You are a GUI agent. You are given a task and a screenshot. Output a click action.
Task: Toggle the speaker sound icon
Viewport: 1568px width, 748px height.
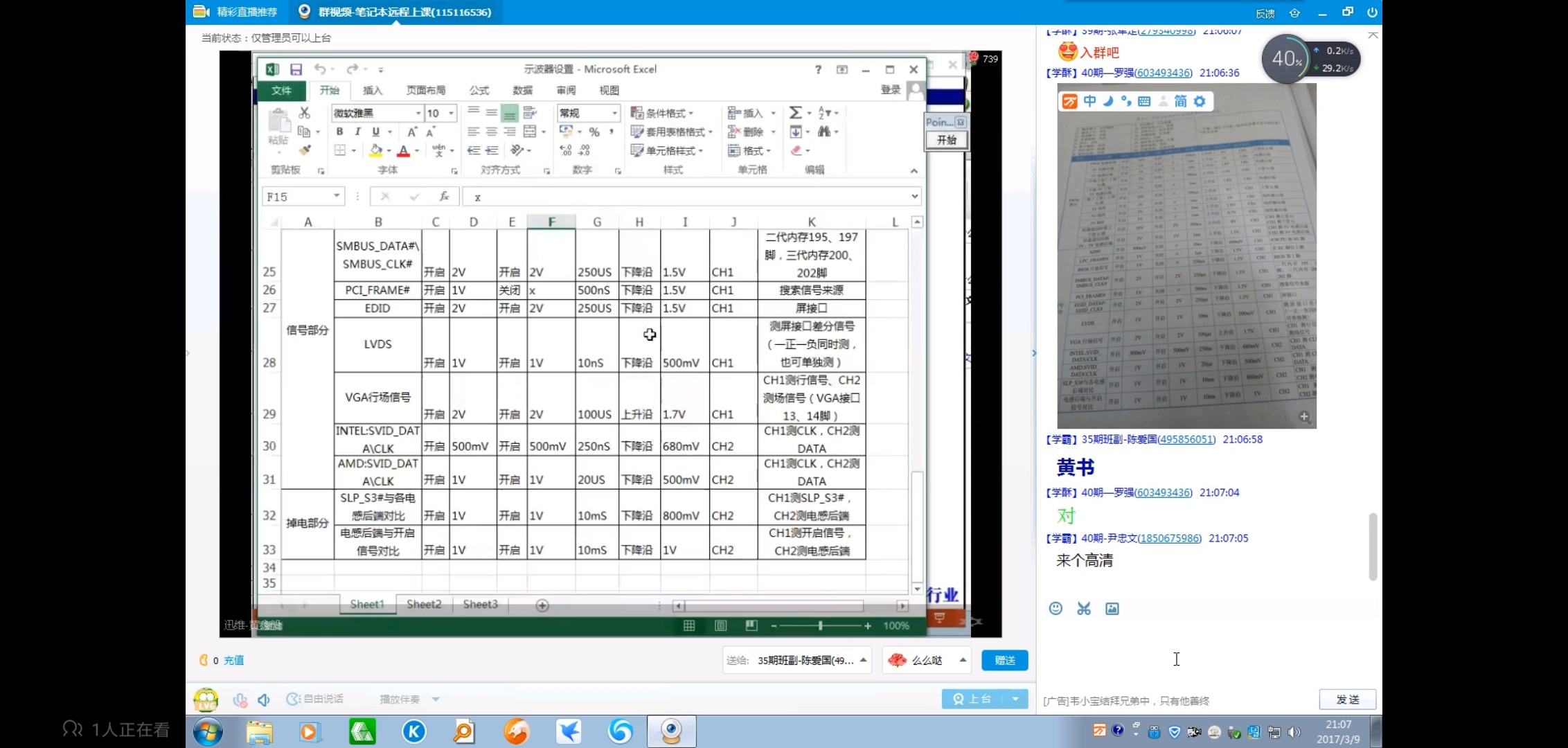tap(264, 700)
